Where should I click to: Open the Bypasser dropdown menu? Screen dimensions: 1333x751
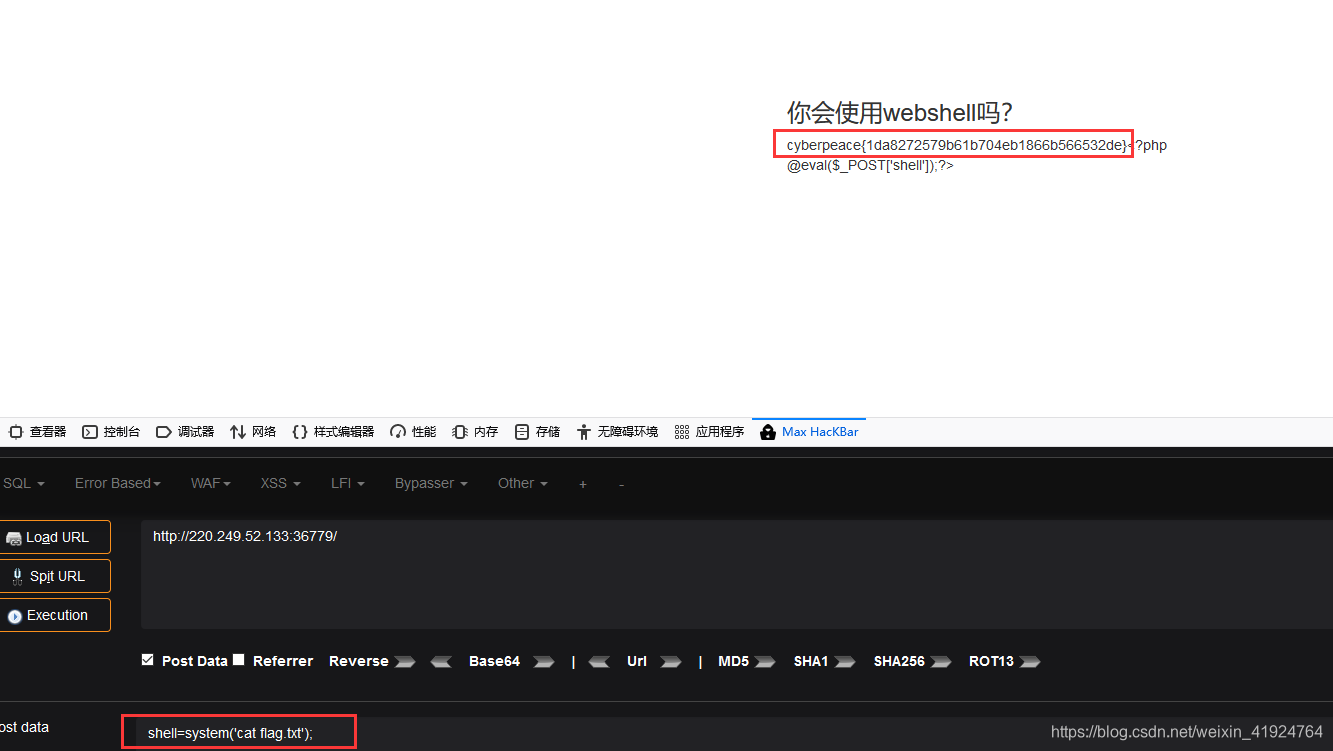[431, 483]
